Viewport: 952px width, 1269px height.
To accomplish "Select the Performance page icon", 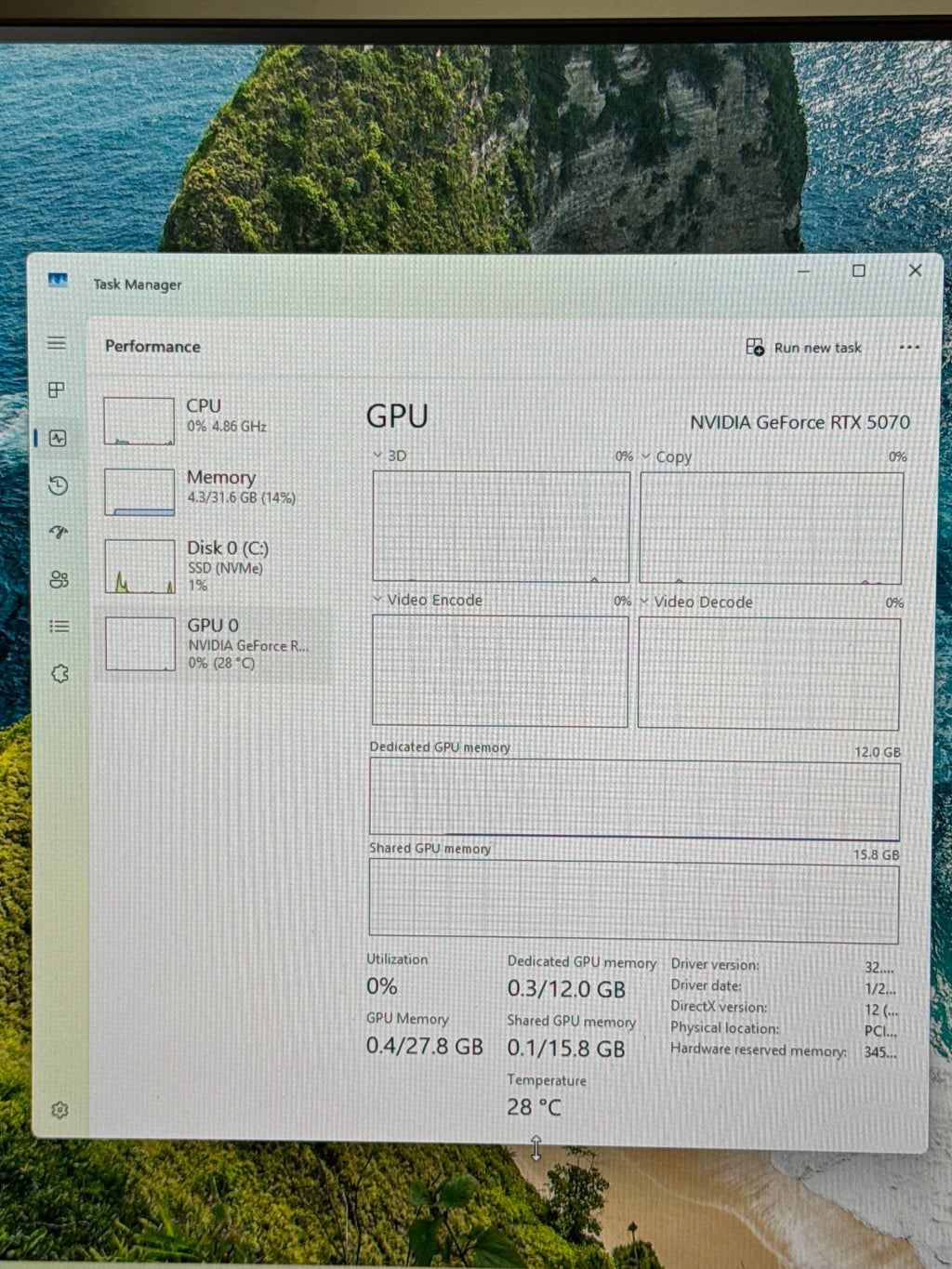I will pyautogui.click(x=58, y=438).
